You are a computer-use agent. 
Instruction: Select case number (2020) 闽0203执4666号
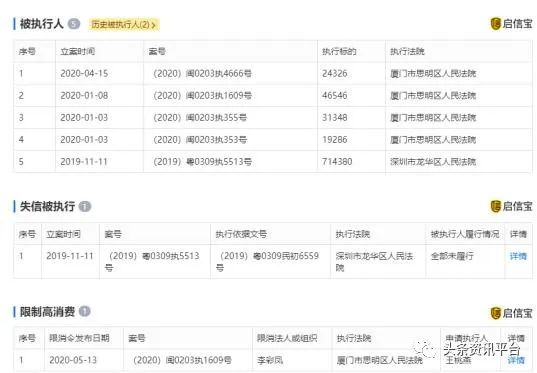pos(202,73)
